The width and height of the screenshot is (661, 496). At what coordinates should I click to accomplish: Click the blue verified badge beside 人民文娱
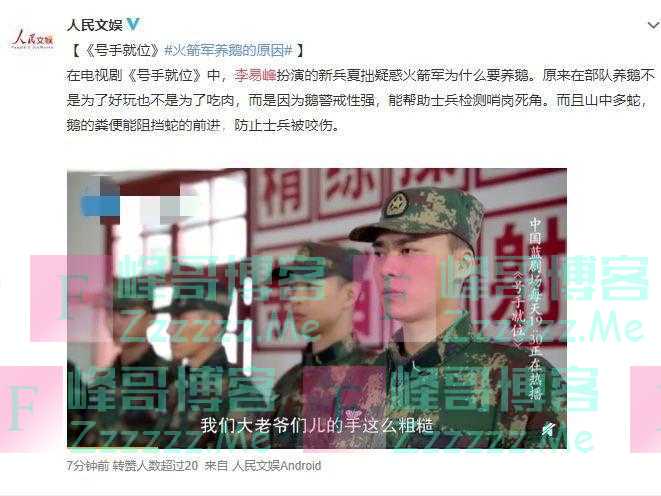coord(133,24)
